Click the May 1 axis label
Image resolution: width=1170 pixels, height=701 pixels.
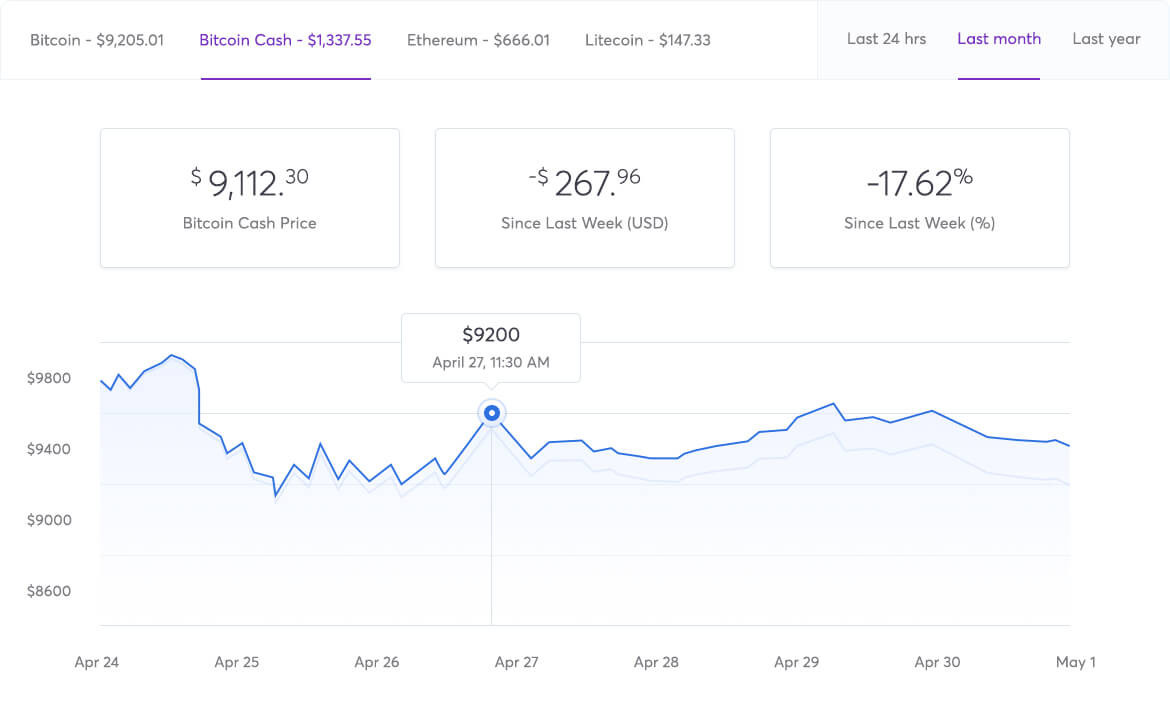point(1076,662)
